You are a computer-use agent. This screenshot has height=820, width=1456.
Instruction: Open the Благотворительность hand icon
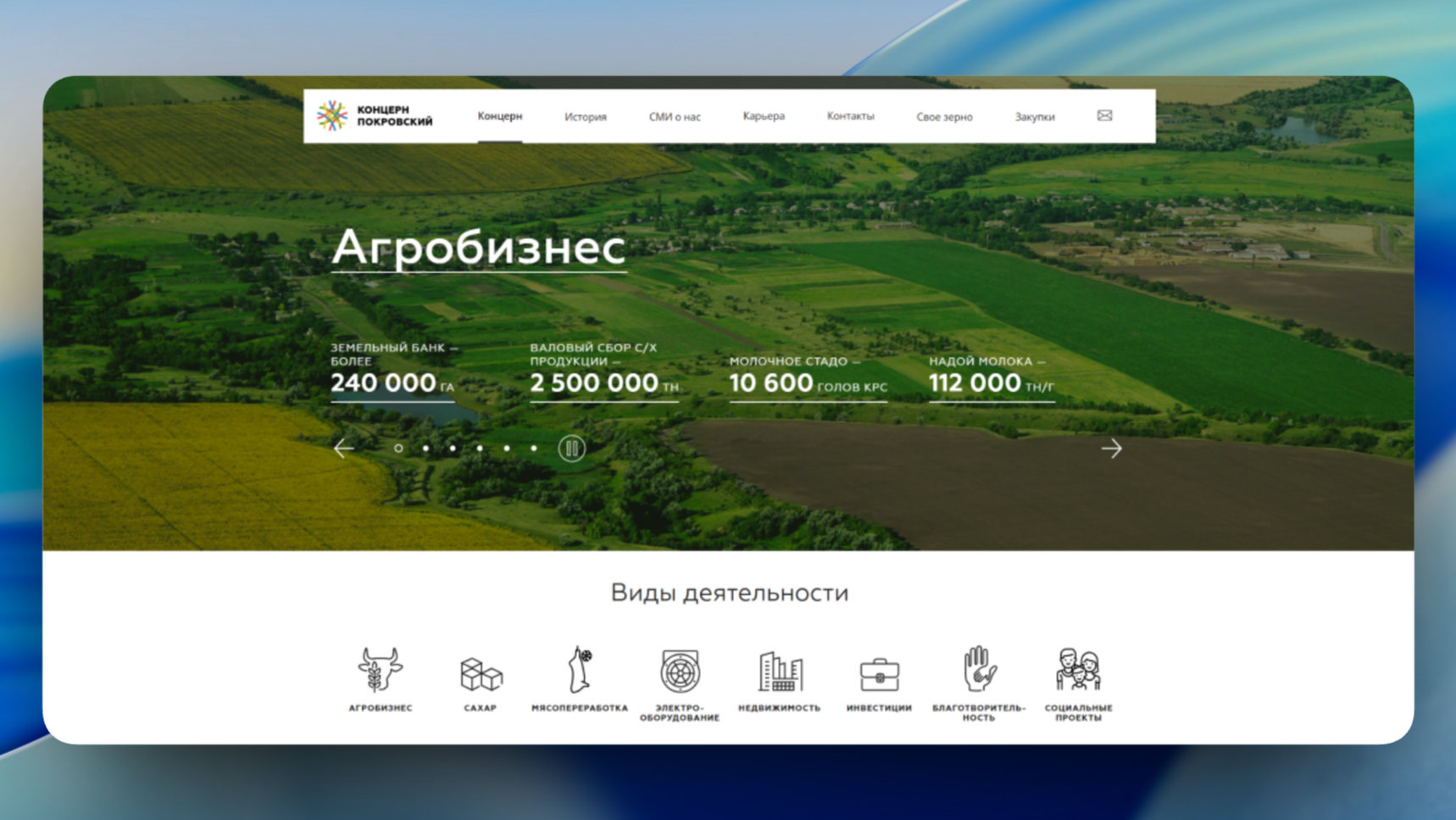pos(979,669)
